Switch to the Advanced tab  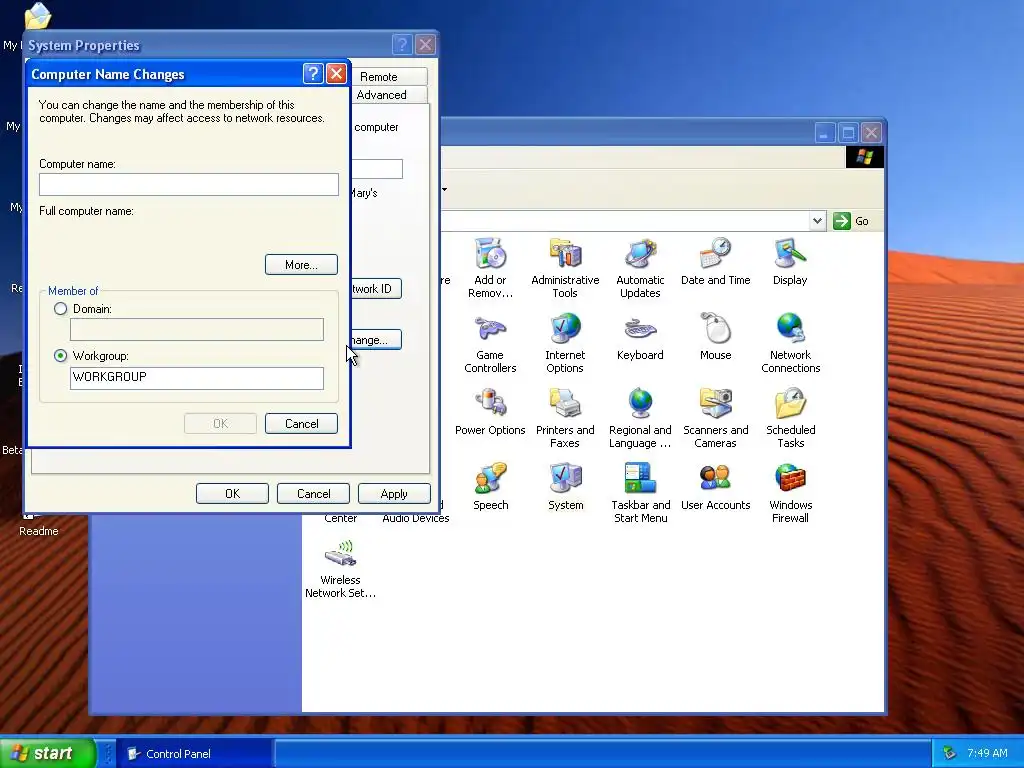(x=381, y=95)
